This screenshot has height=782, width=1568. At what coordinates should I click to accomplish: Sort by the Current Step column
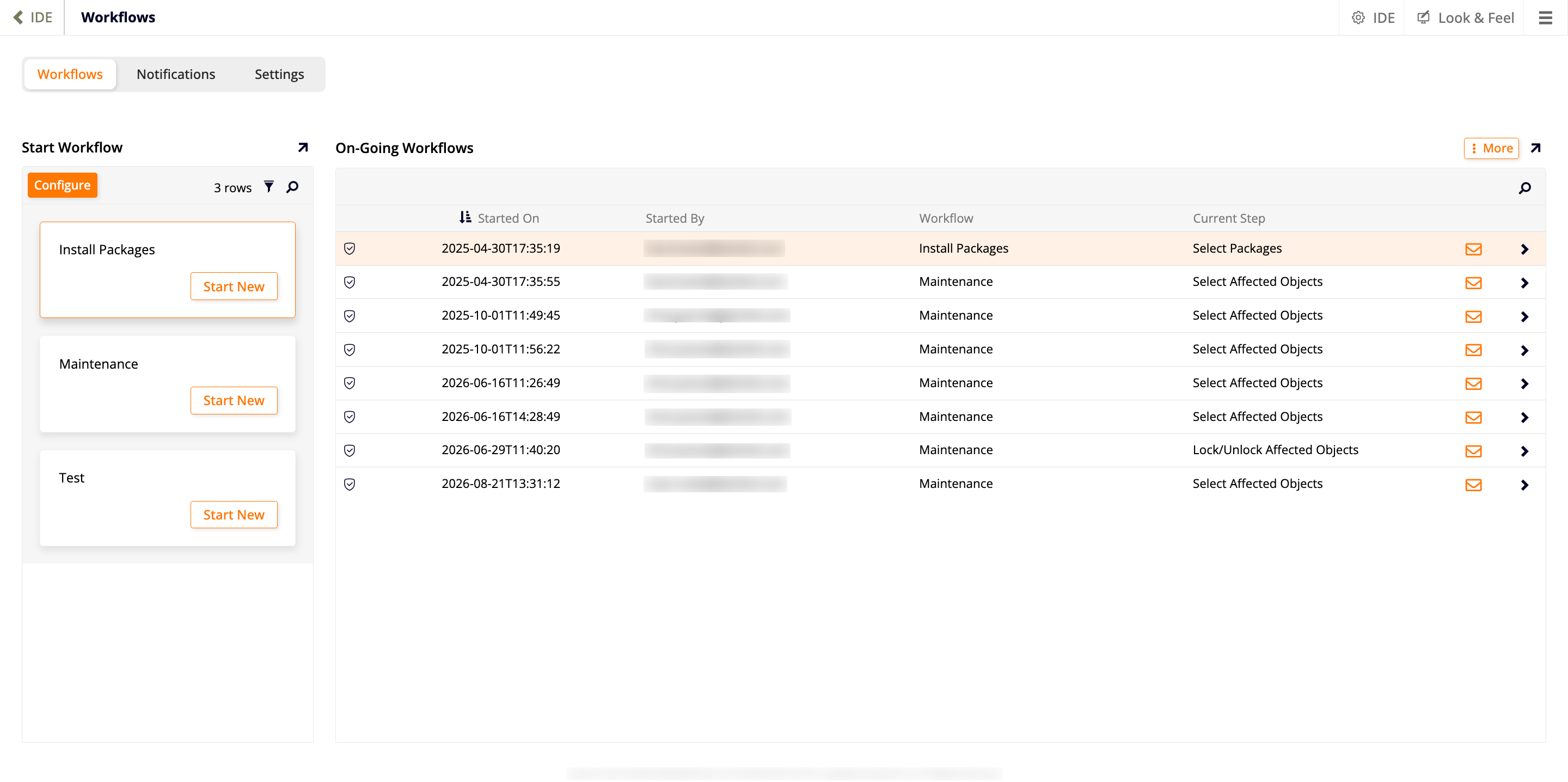(x=1228, y=218)
